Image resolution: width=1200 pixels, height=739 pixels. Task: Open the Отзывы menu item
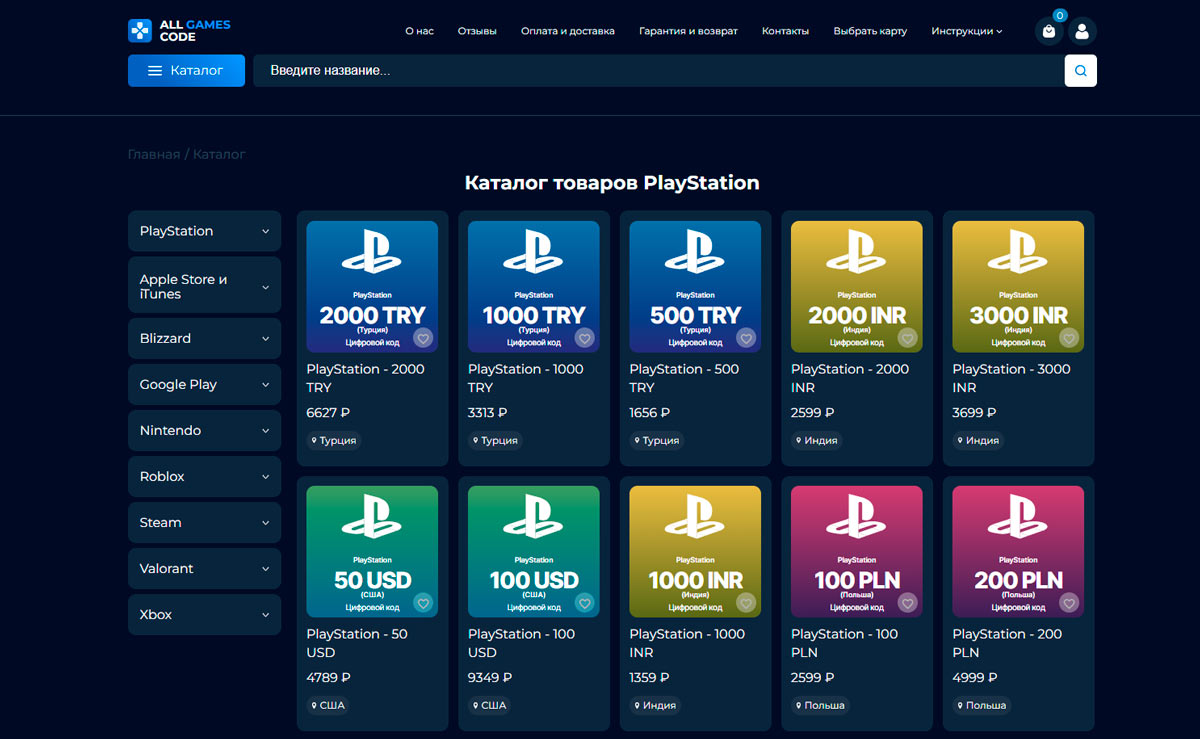coord(477,31)
